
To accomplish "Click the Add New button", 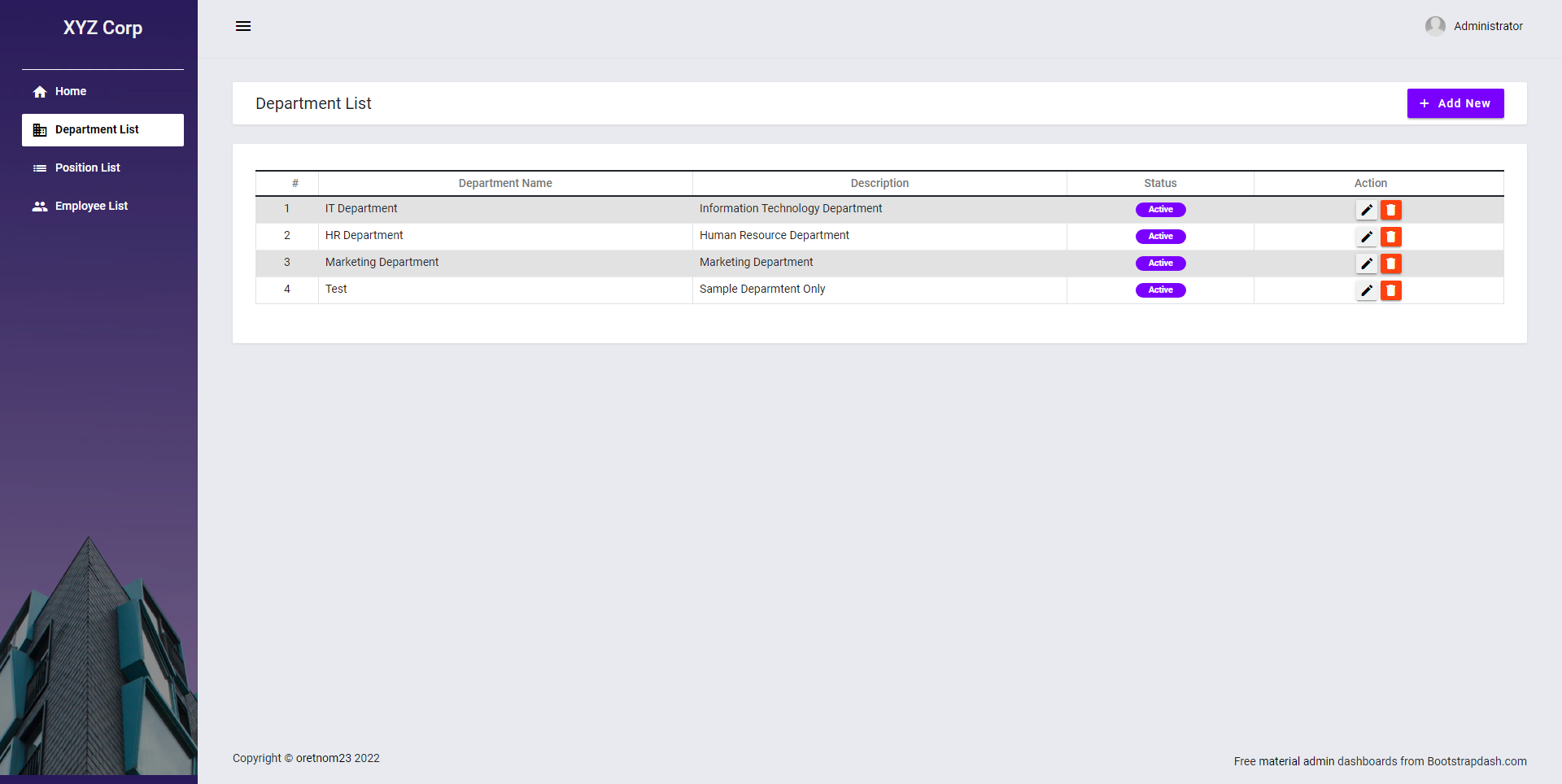I will coord(1455,103).
